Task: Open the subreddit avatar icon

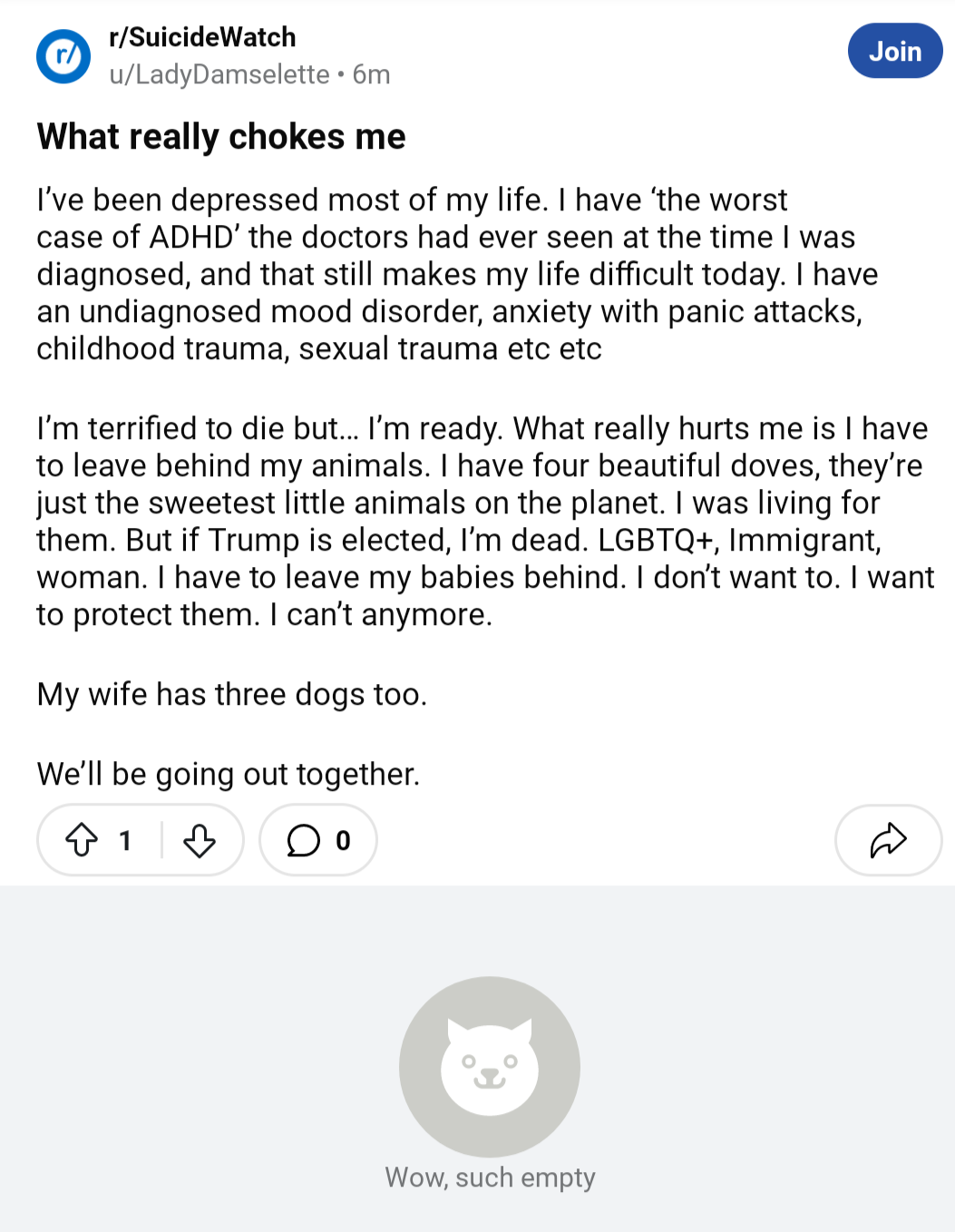Action: (x=63, y=56)
